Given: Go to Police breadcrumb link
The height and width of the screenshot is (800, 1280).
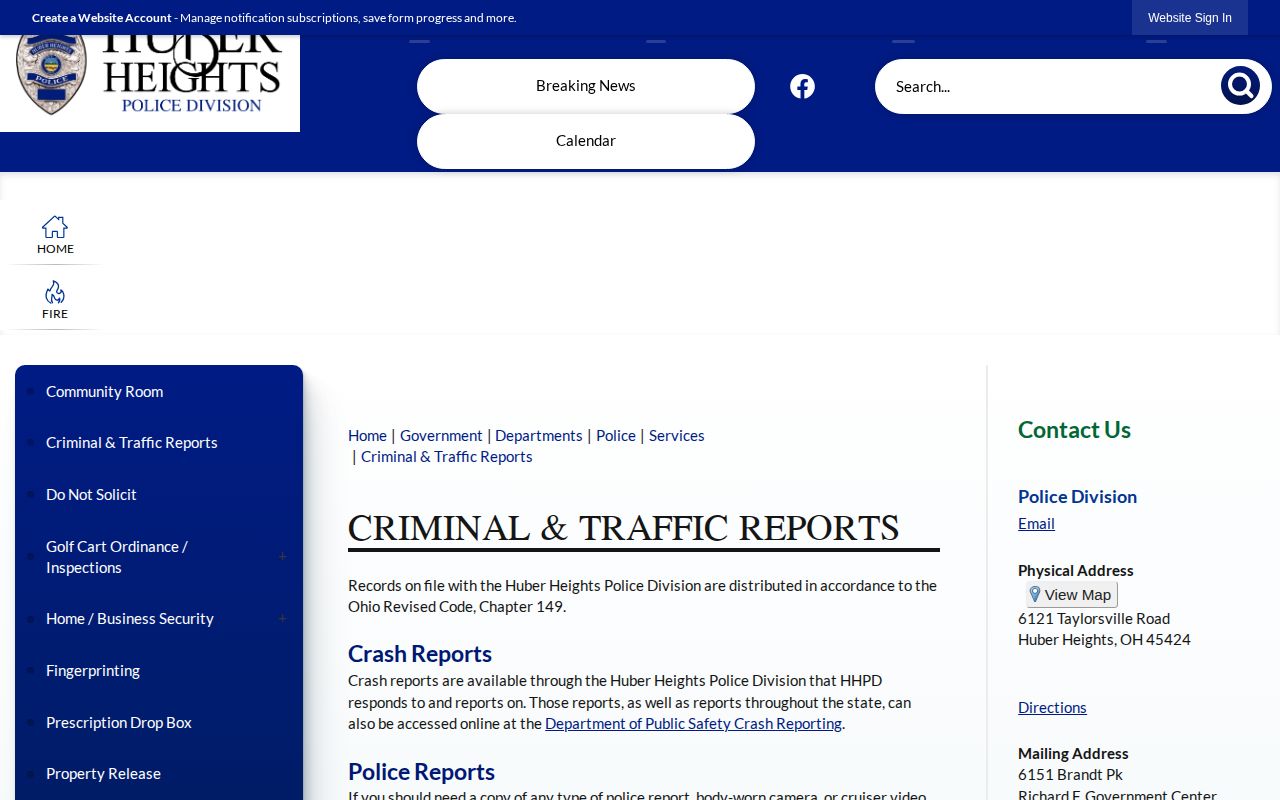Looking at the screenshot, I should 616,435.
